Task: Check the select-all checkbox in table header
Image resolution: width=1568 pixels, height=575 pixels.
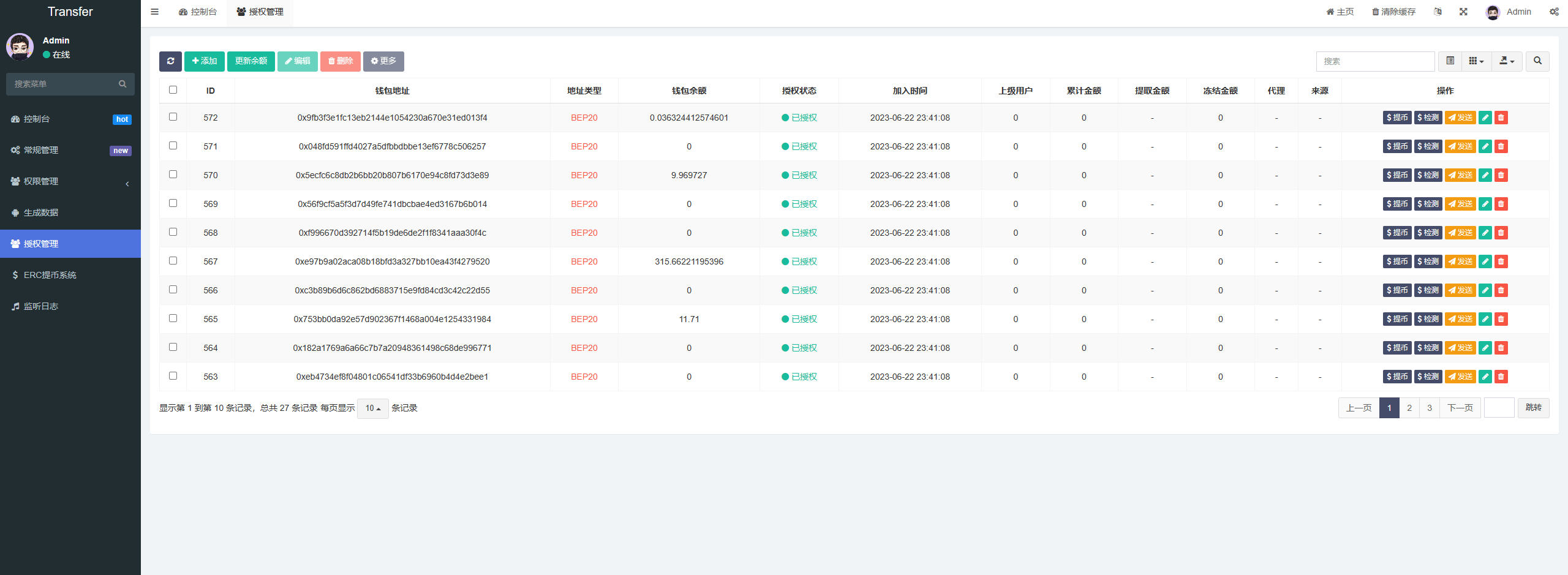Action: 173,90
